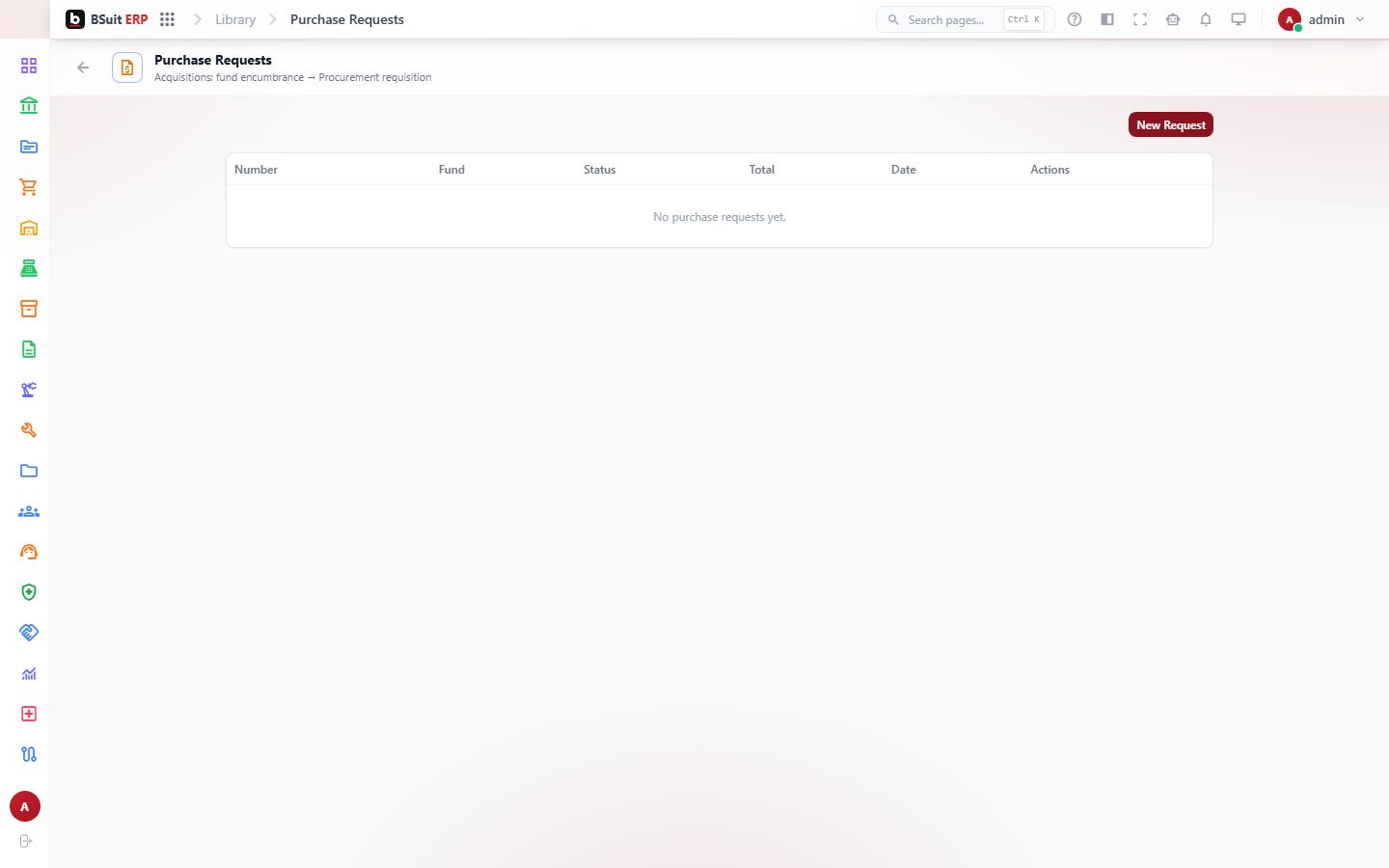Click the Purchase Requests page icon
Viewport: 1389px width, 868px height.
click(127, 68)
